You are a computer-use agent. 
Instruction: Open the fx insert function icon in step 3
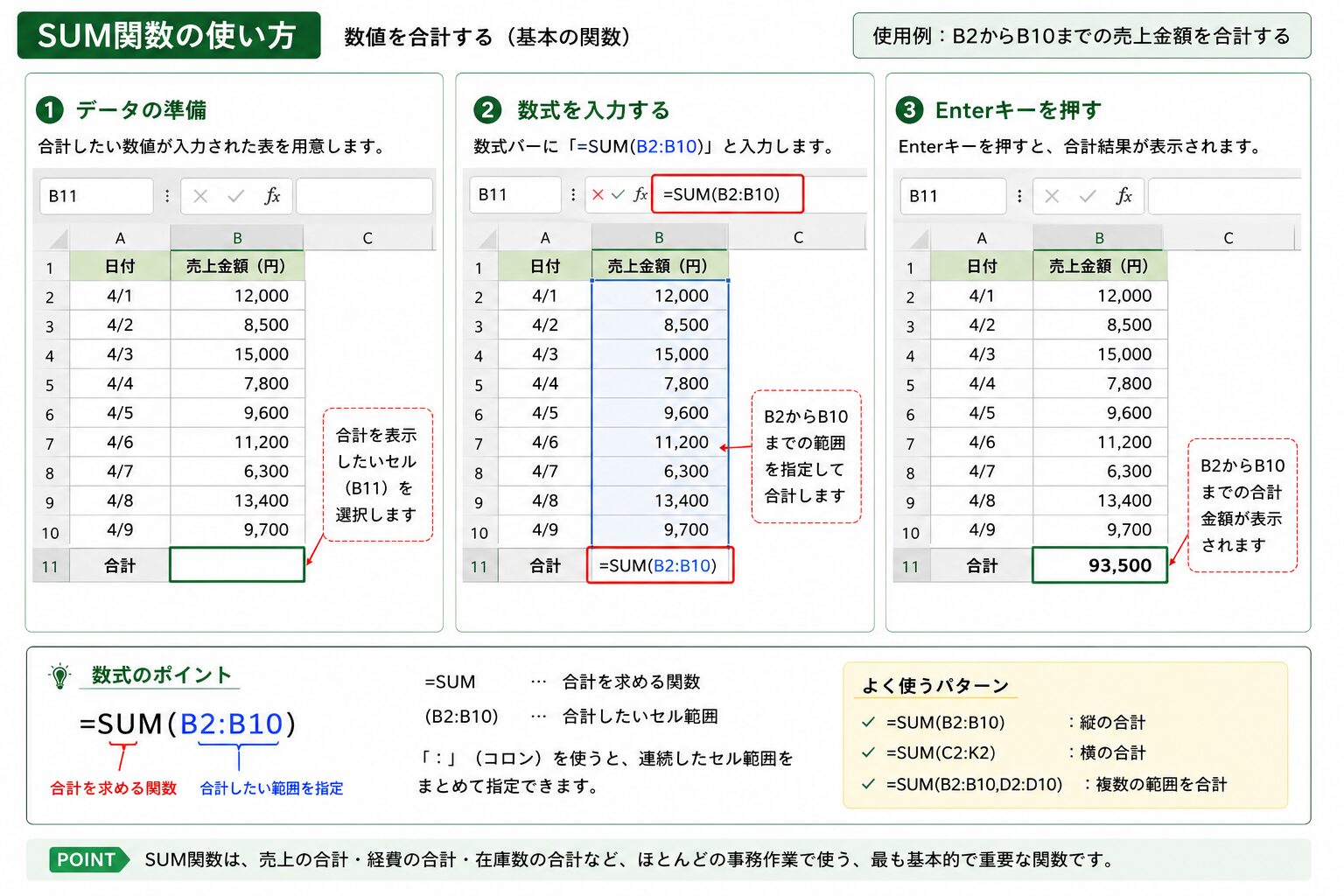(x=1124, y=196)
